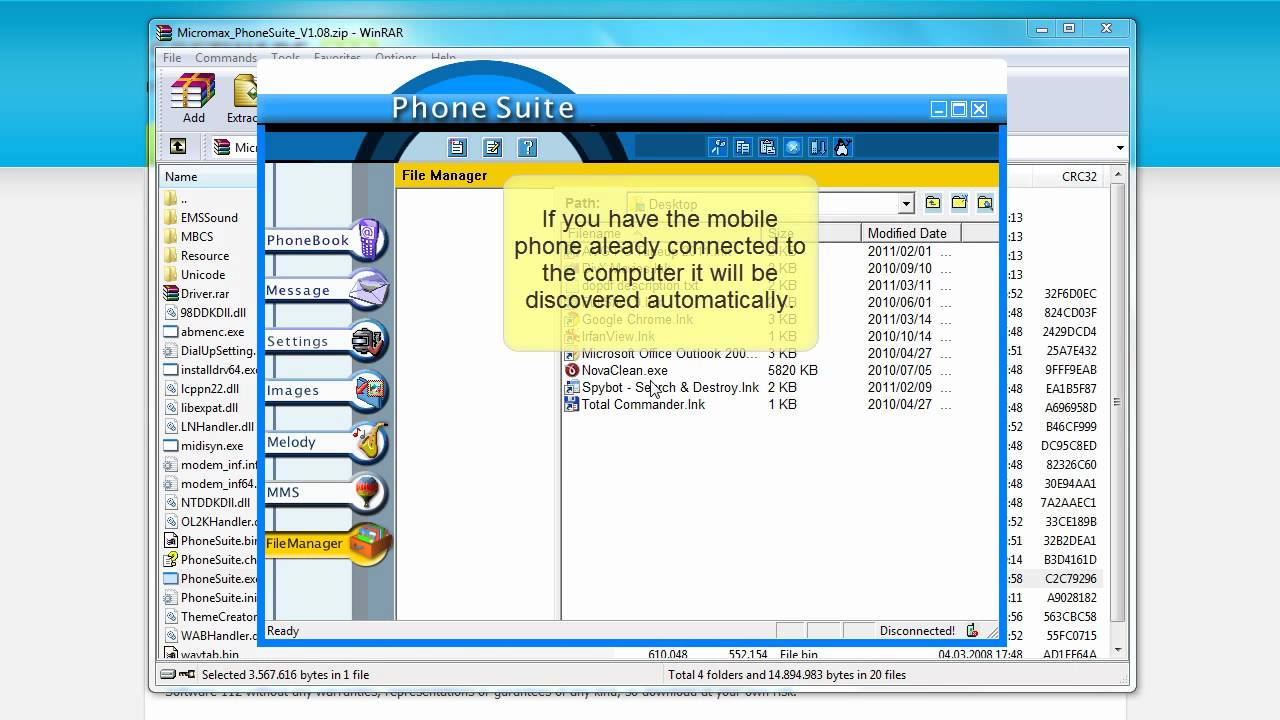The height and width of the screenshot is (720, 1280).
Task: Click the edit note toolbar icon
Action: click(x=492, y=147)
